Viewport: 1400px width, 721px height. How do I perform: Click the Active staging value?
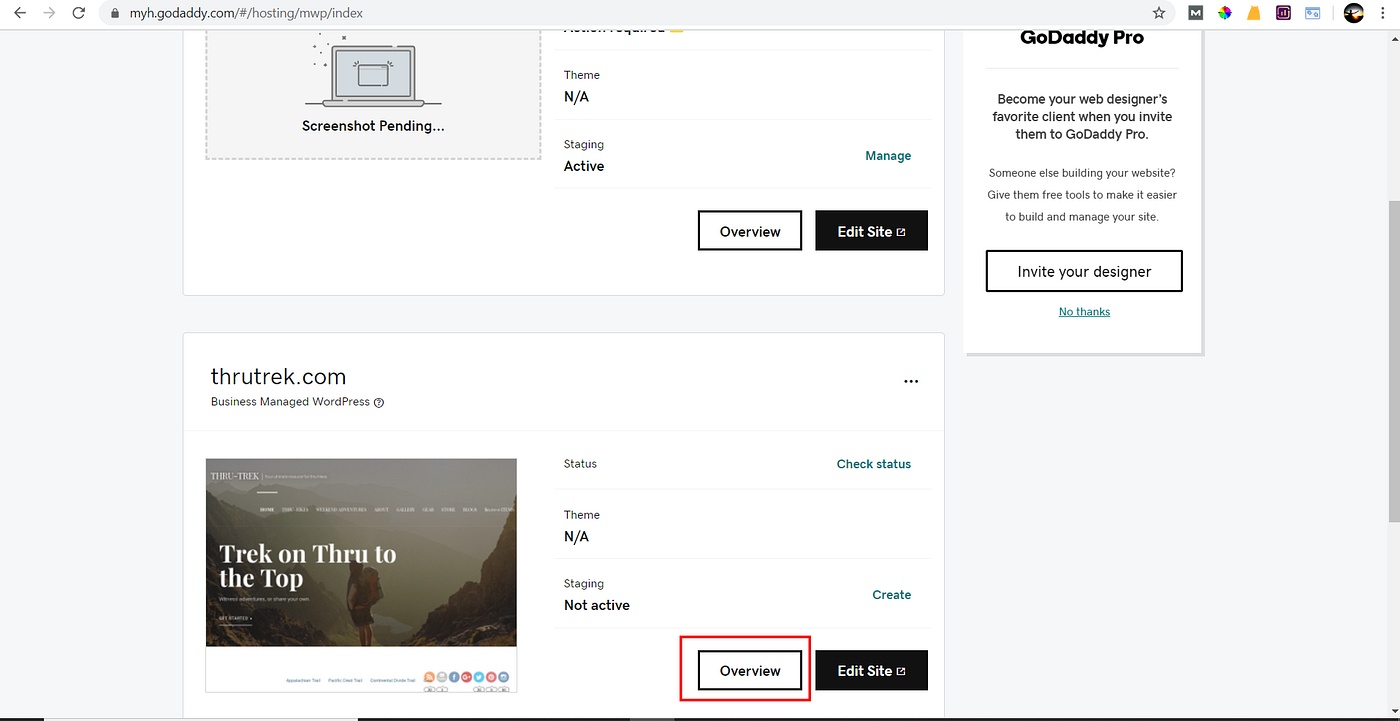coord(584,166)
